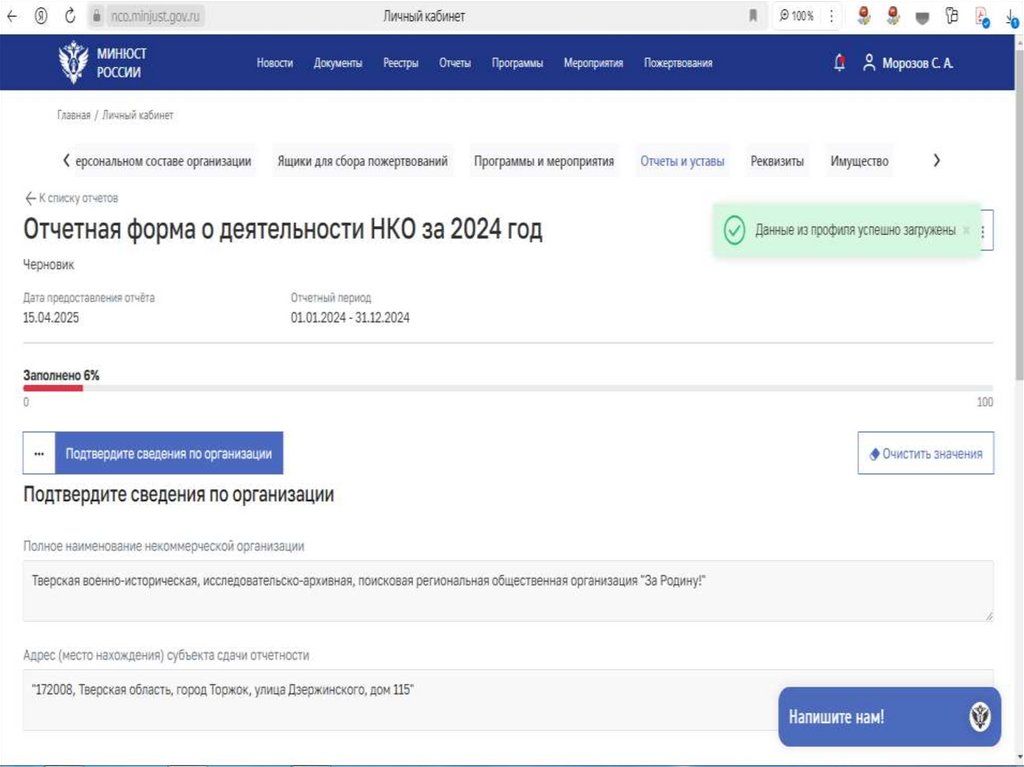This screenshot has width=1024, height=767.
Task: Click the report date 15.04.2025
Action: coord(51,318)
